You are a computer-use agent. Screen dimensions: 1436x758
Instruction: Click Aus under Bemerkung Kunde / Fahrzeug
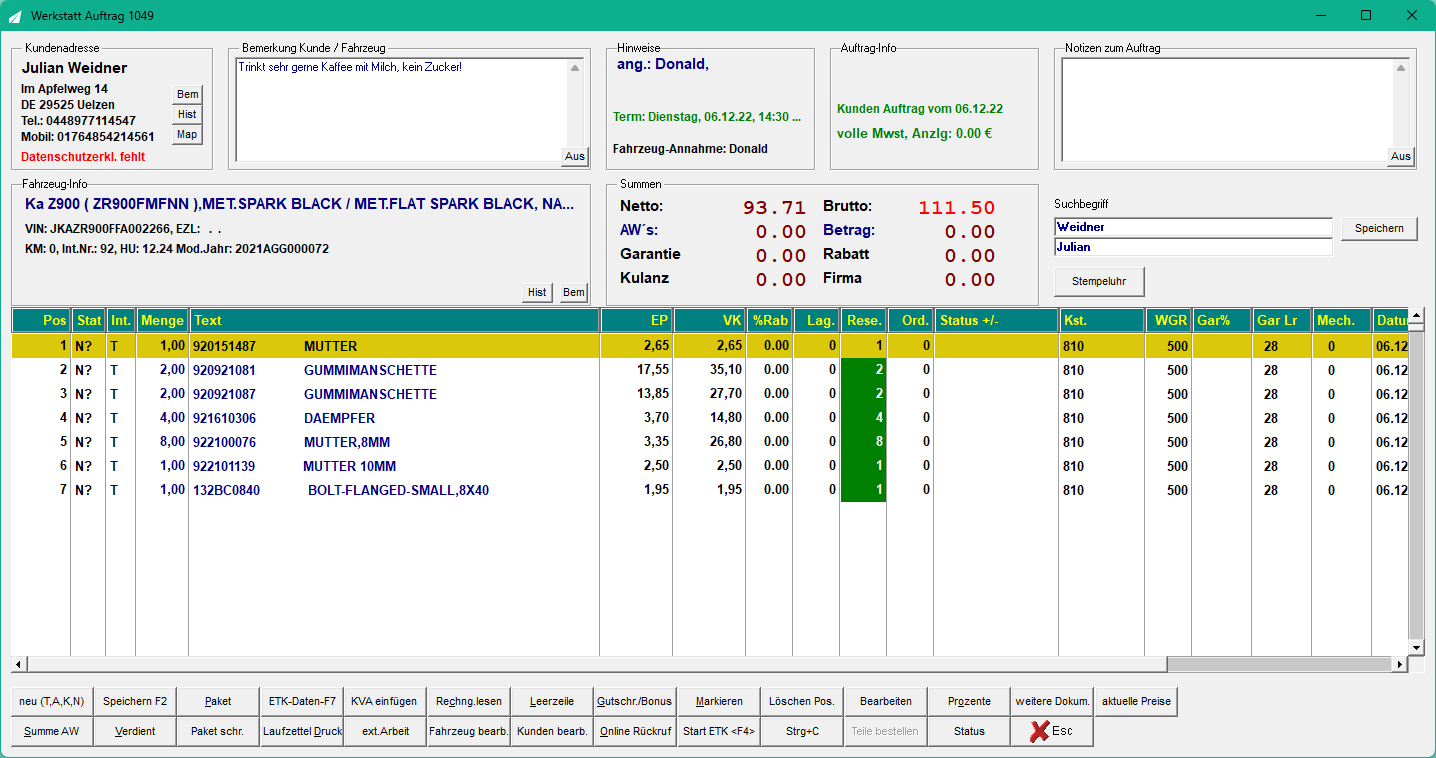[x=575, y=156]
